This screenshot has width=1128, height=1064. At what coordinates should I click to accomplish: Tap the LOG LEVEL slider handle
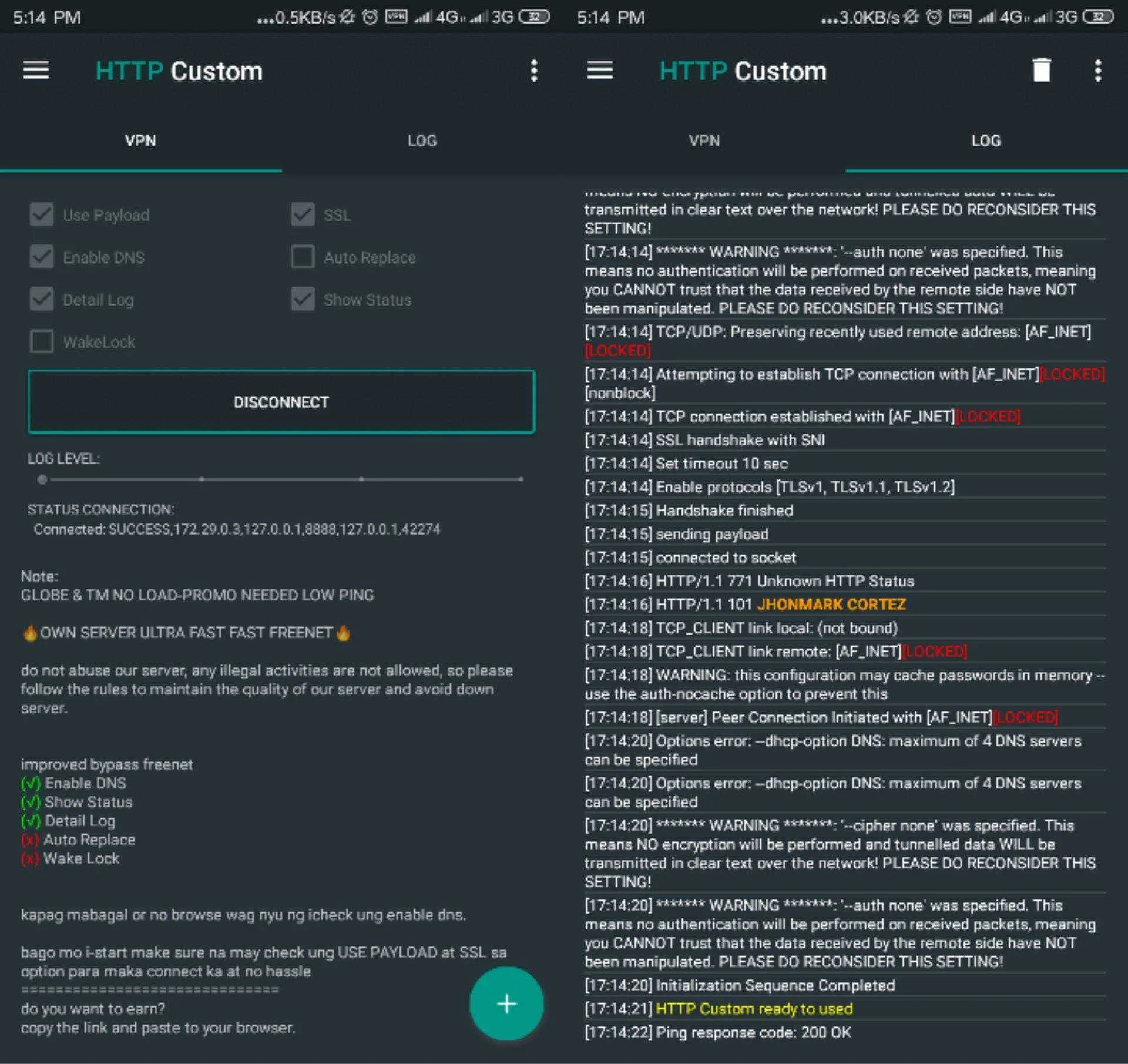click(x=42, y=479)
